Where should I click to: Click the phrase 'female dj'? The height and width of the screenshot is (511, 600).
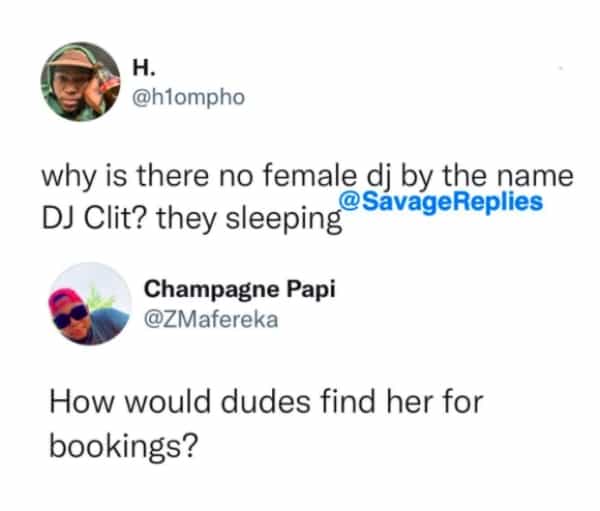[326, 177]
